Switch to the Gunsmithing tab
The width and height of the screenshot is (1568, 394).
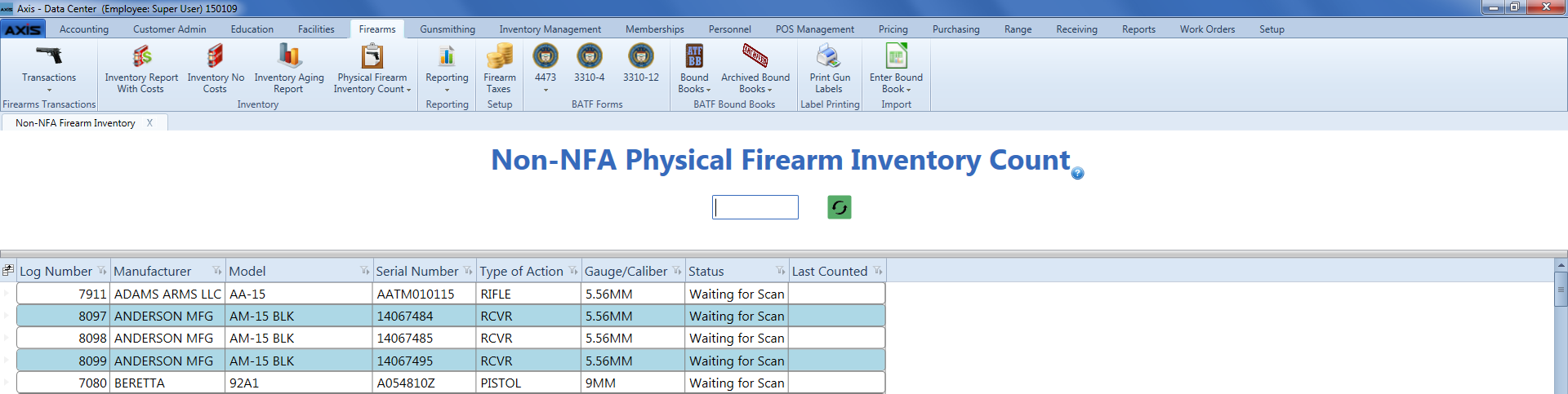[448, 29]
